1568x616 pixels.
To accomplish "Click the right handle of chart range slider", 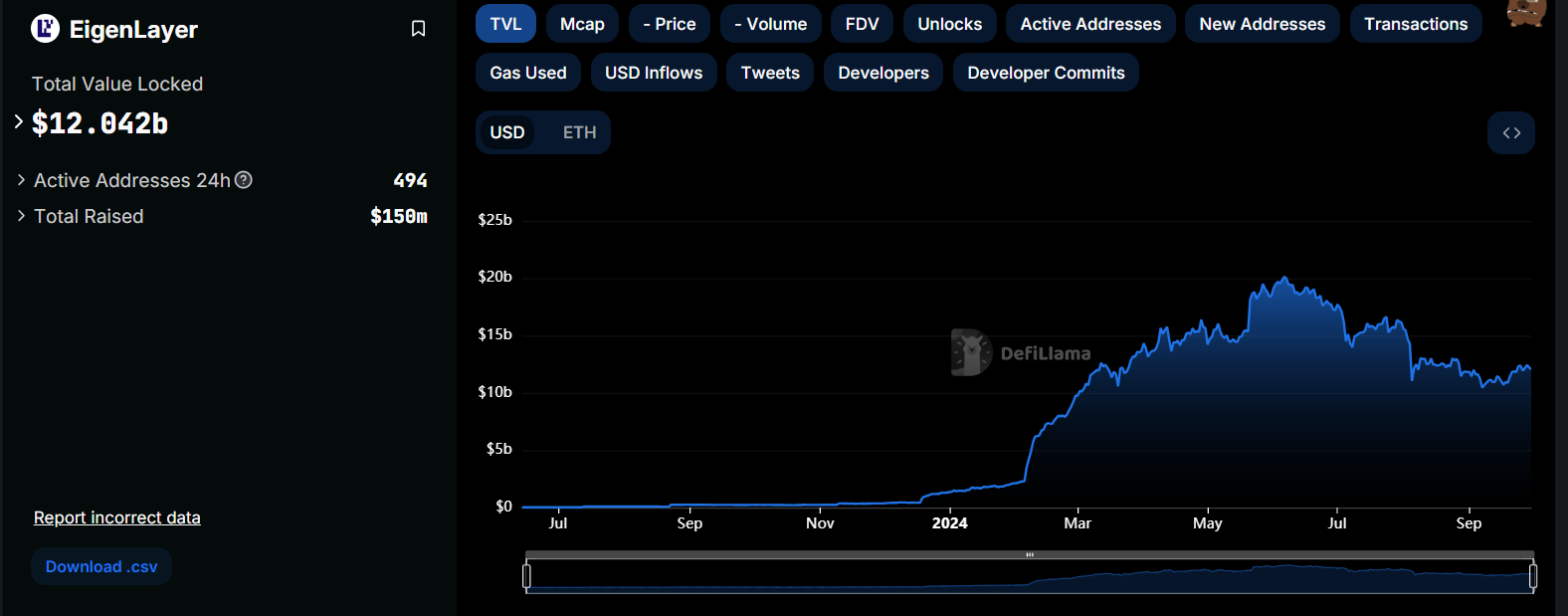I will point(1533,575).
